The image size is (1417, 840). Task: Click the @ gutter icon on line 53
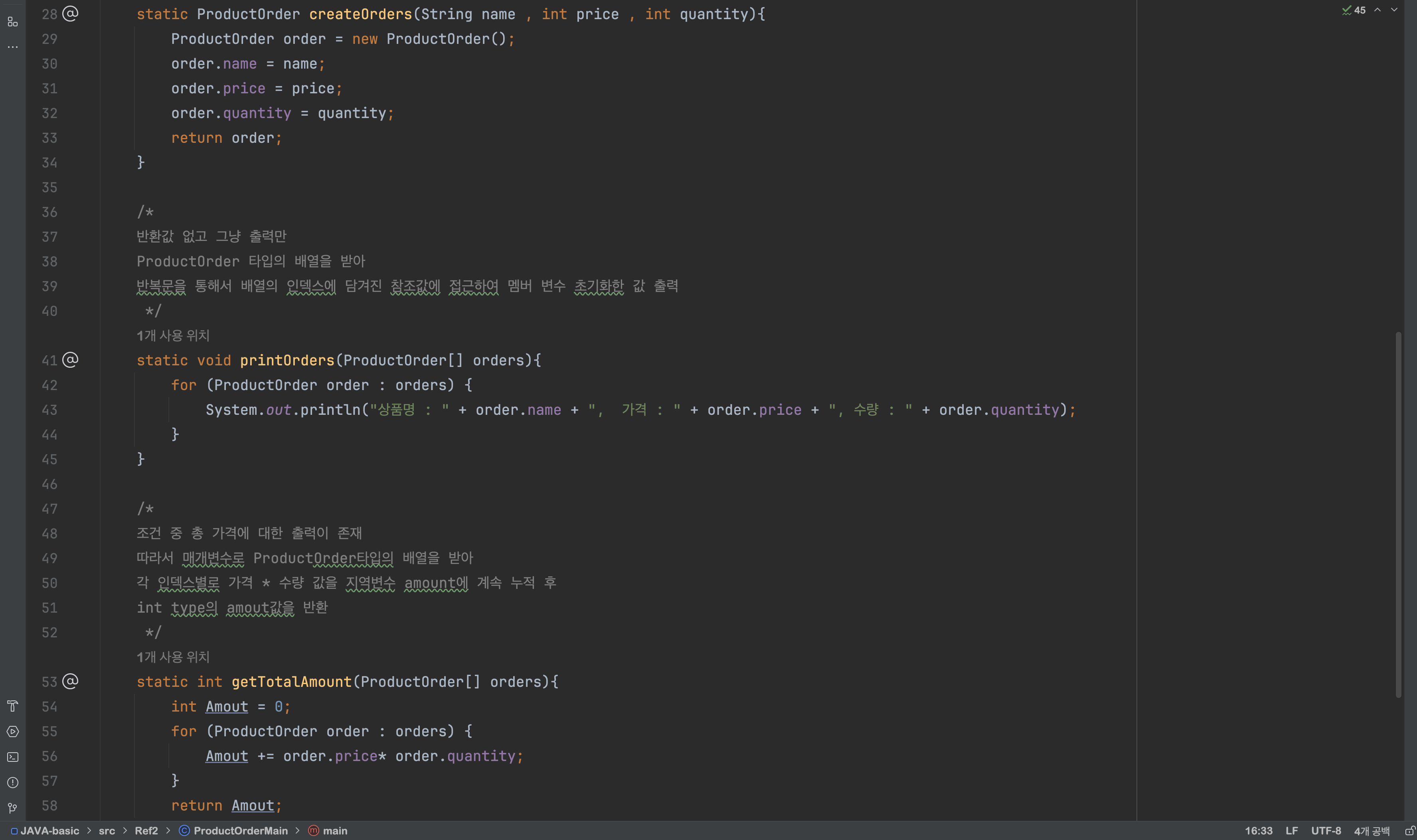[x=70, y=681]
